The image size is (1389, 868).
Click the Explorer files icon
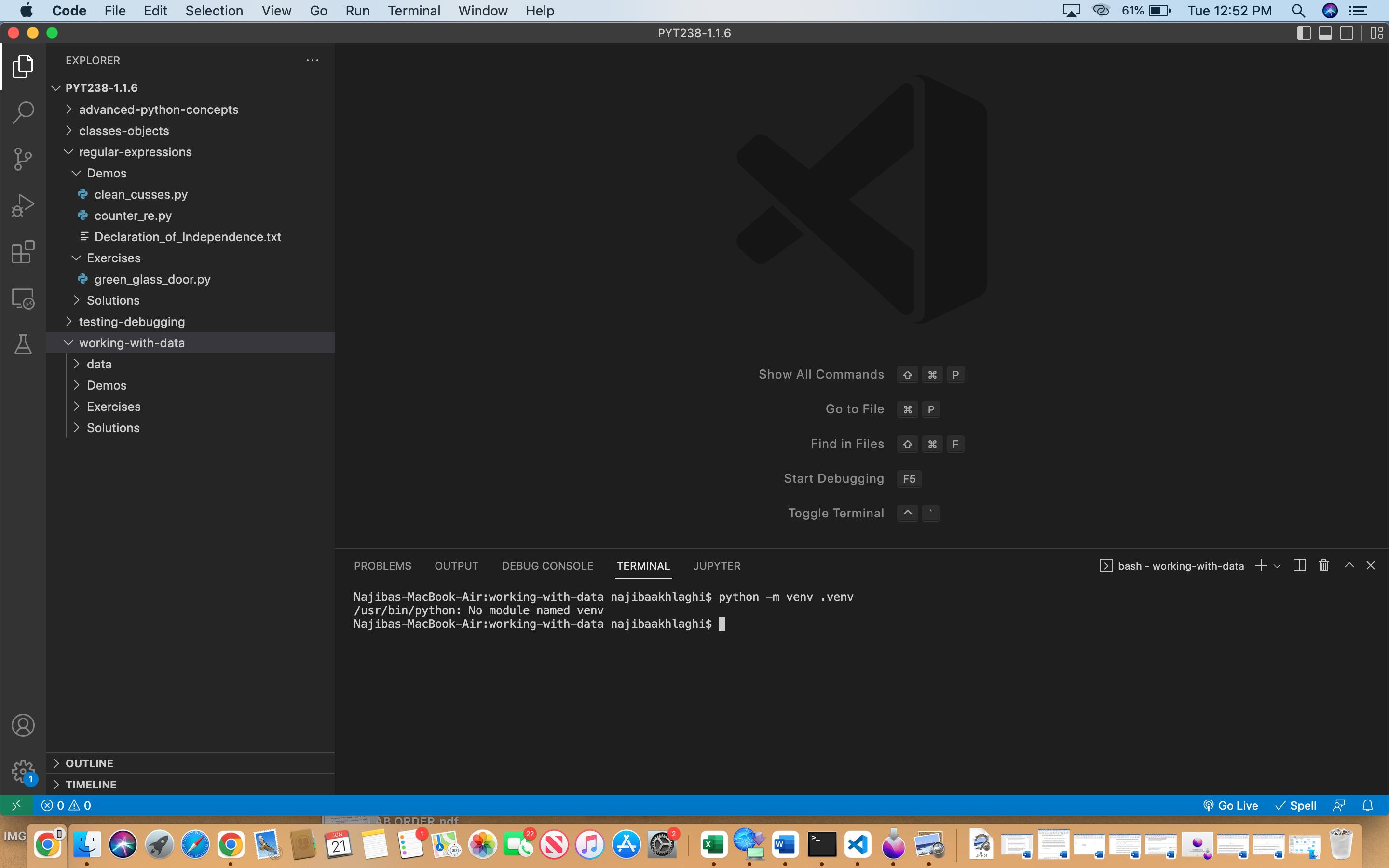[23, 66]
